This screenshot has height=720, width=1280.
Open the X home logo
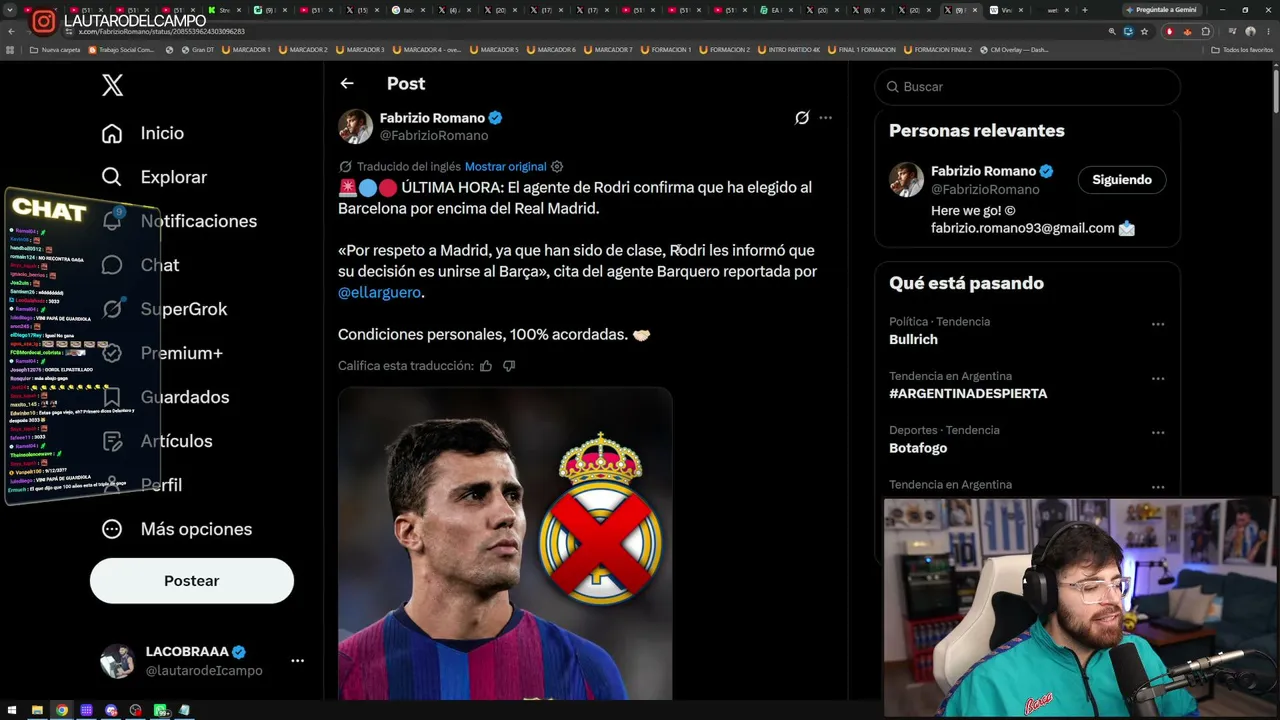point(113,85)
